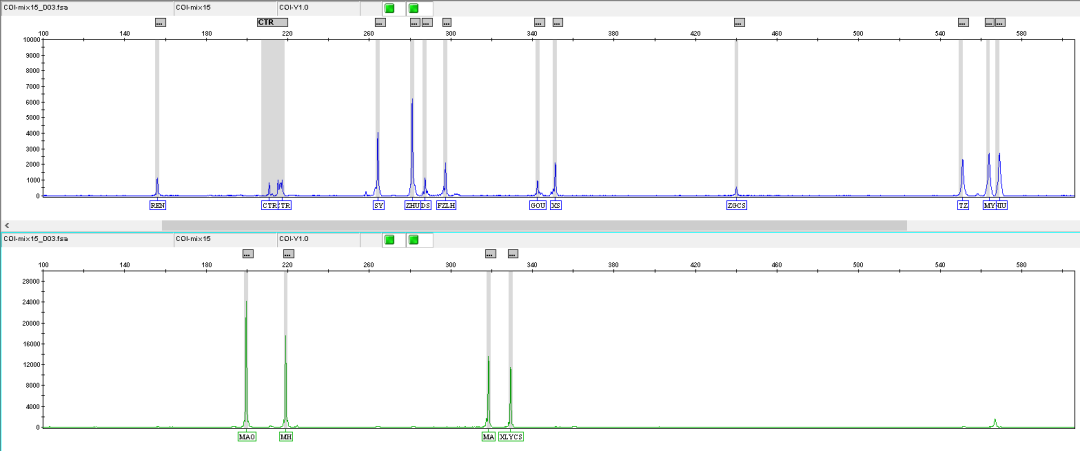Viewport: 1080px width, 451px height.
Task: Select the MH allele label in green panel
Action: (286, 437)
